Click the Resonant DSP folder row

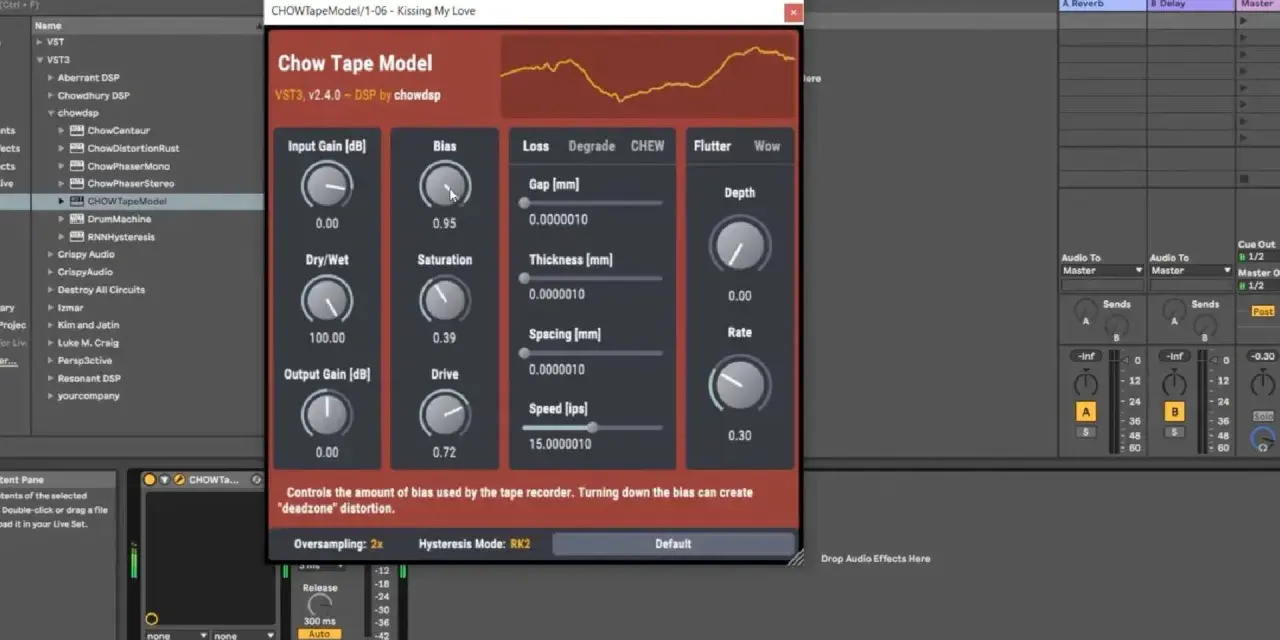click(x=89, y=378)
